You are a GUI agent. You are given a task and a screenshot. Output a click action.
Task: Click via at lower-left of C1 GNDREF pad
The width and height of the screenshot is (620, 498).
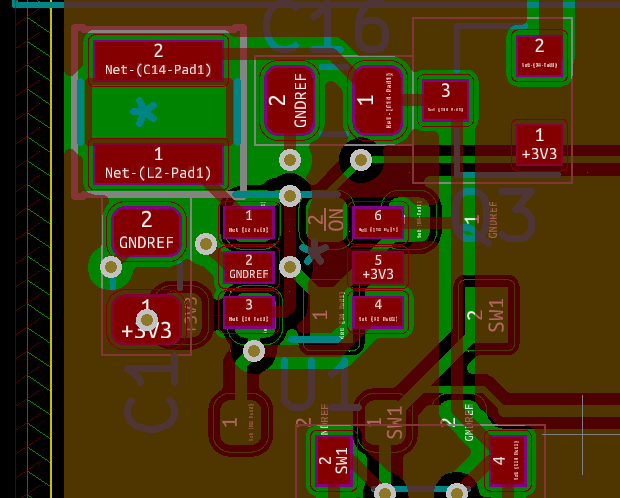pyautogui.click(x=111, y=267)
